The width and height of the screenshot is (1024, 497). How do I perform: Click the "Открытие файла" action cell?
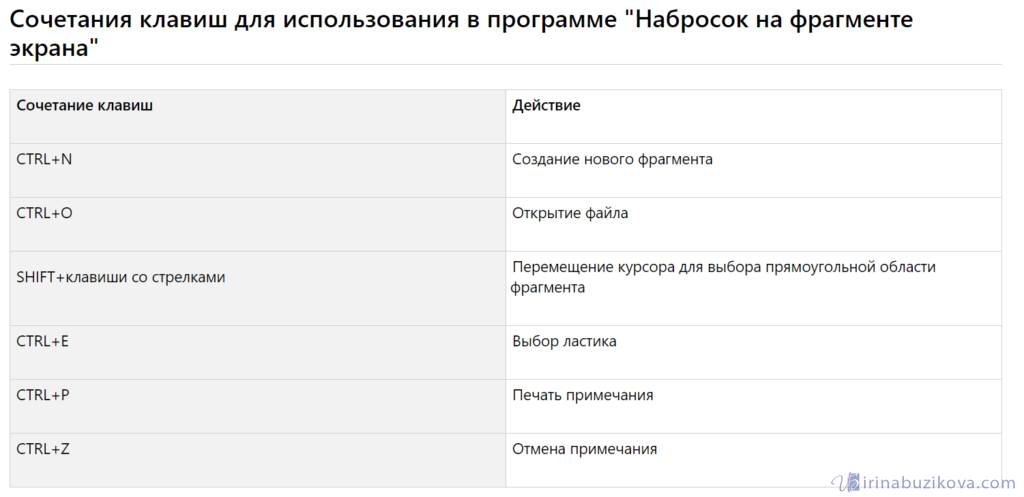point(570,213)
